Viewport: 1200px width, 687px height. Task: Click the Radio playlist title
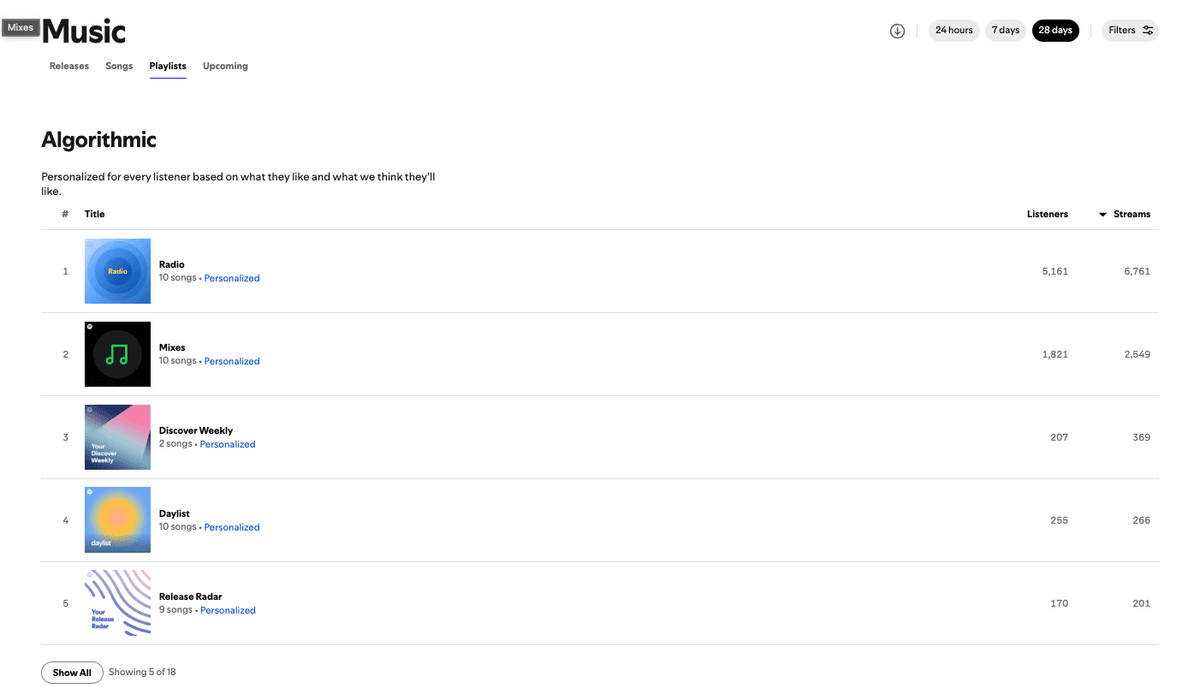coord(172,265)
